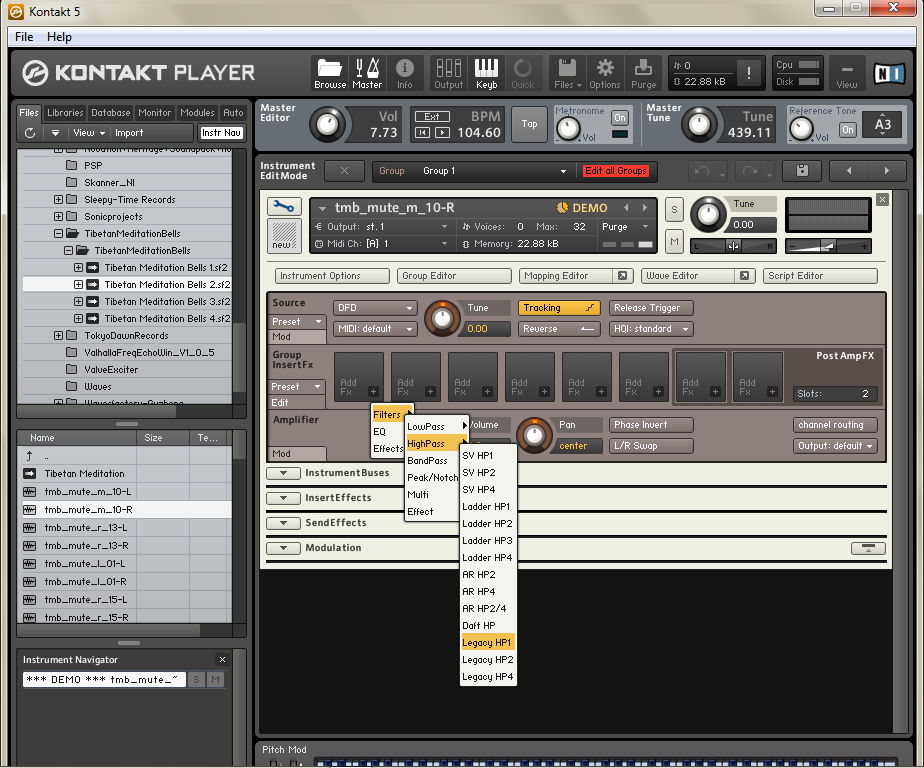Open the Purge menu icon

tap(643, 73)
